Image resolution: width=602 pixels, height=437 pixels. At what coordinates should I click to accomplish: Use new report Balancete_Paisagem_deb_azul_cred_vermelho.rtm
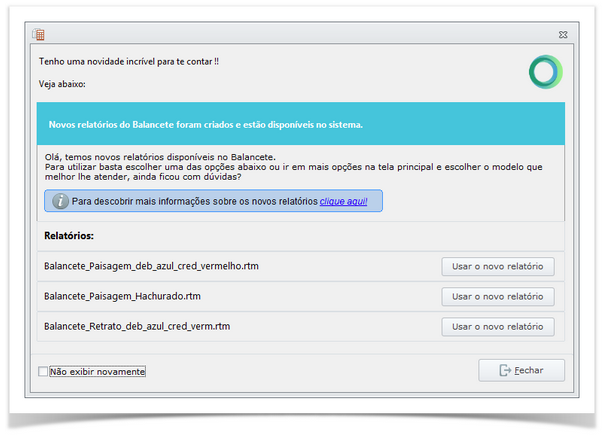point(497,266)
